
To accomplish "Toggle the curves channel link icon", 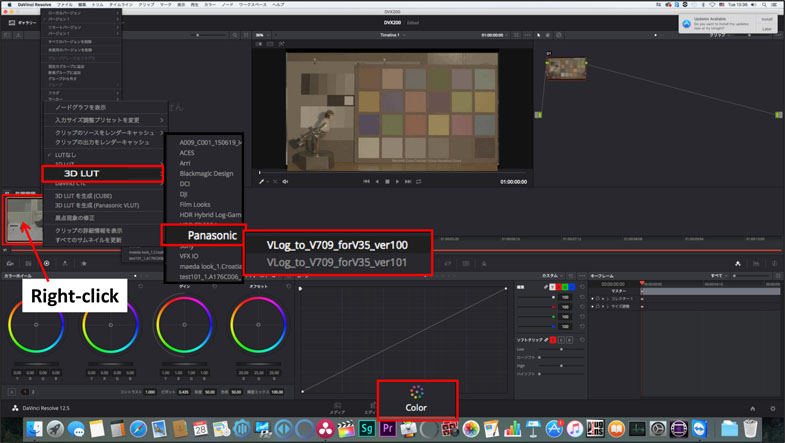I will click(546, 287).
